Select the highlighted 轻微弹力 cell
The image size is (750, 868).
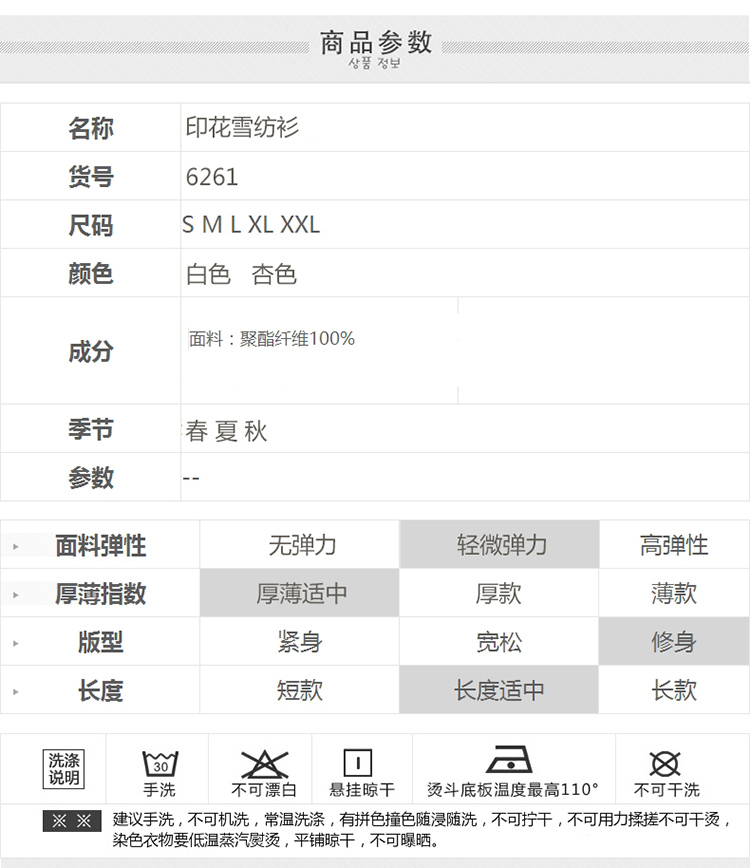tap(499, 544)
